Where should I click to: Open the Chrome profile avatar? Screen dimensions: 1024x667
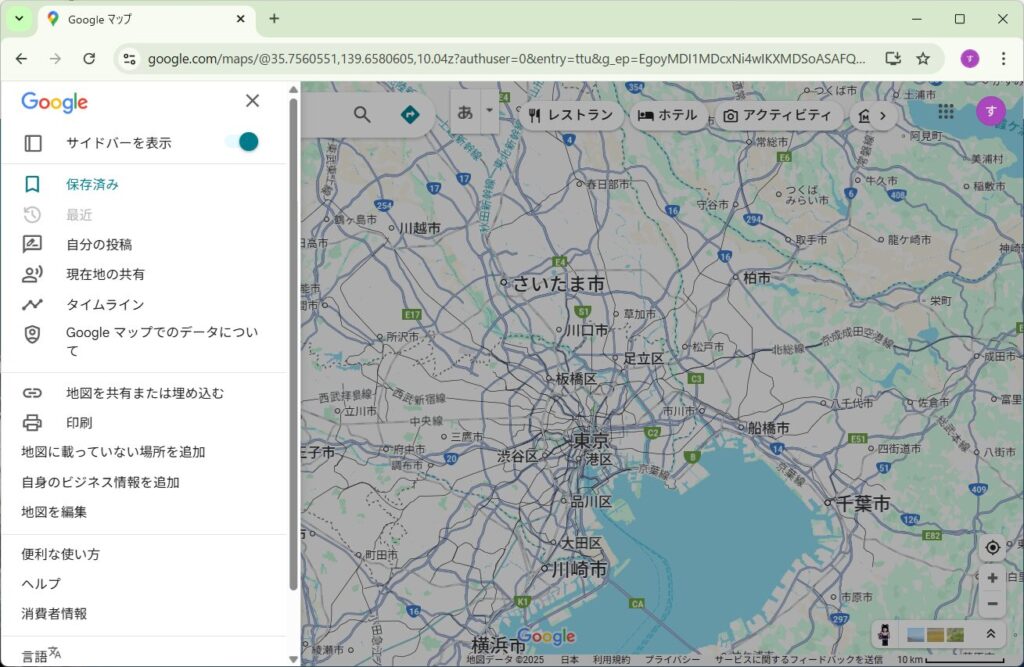[970, 59]
